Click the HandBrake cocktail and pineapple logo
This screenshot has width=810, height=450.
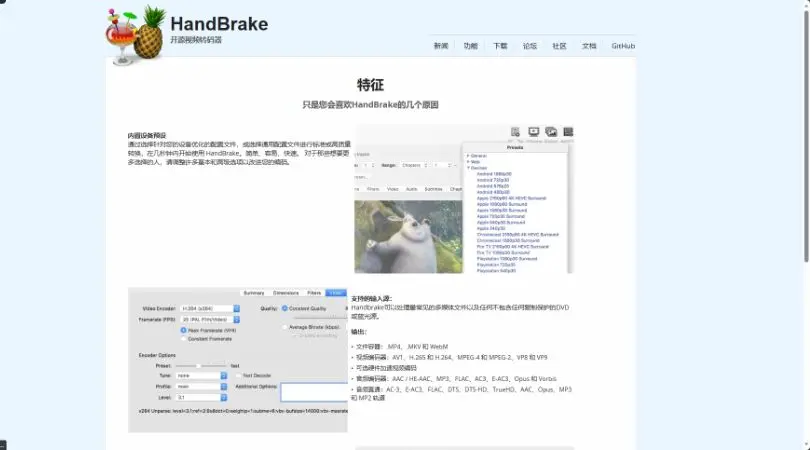tap(135, 35)
